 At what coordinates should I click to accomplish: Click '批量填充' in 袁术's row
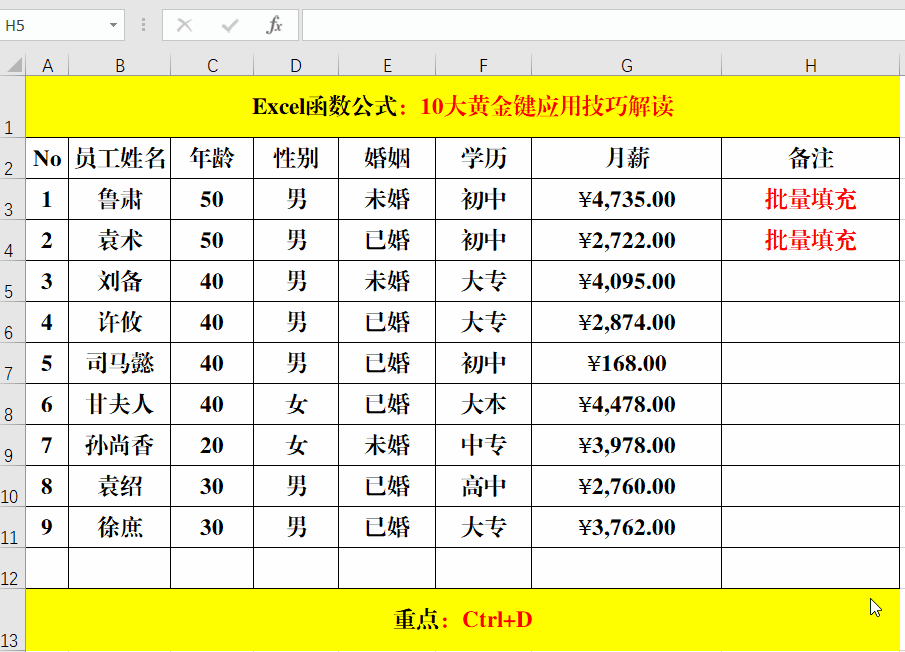coord(810,240)
